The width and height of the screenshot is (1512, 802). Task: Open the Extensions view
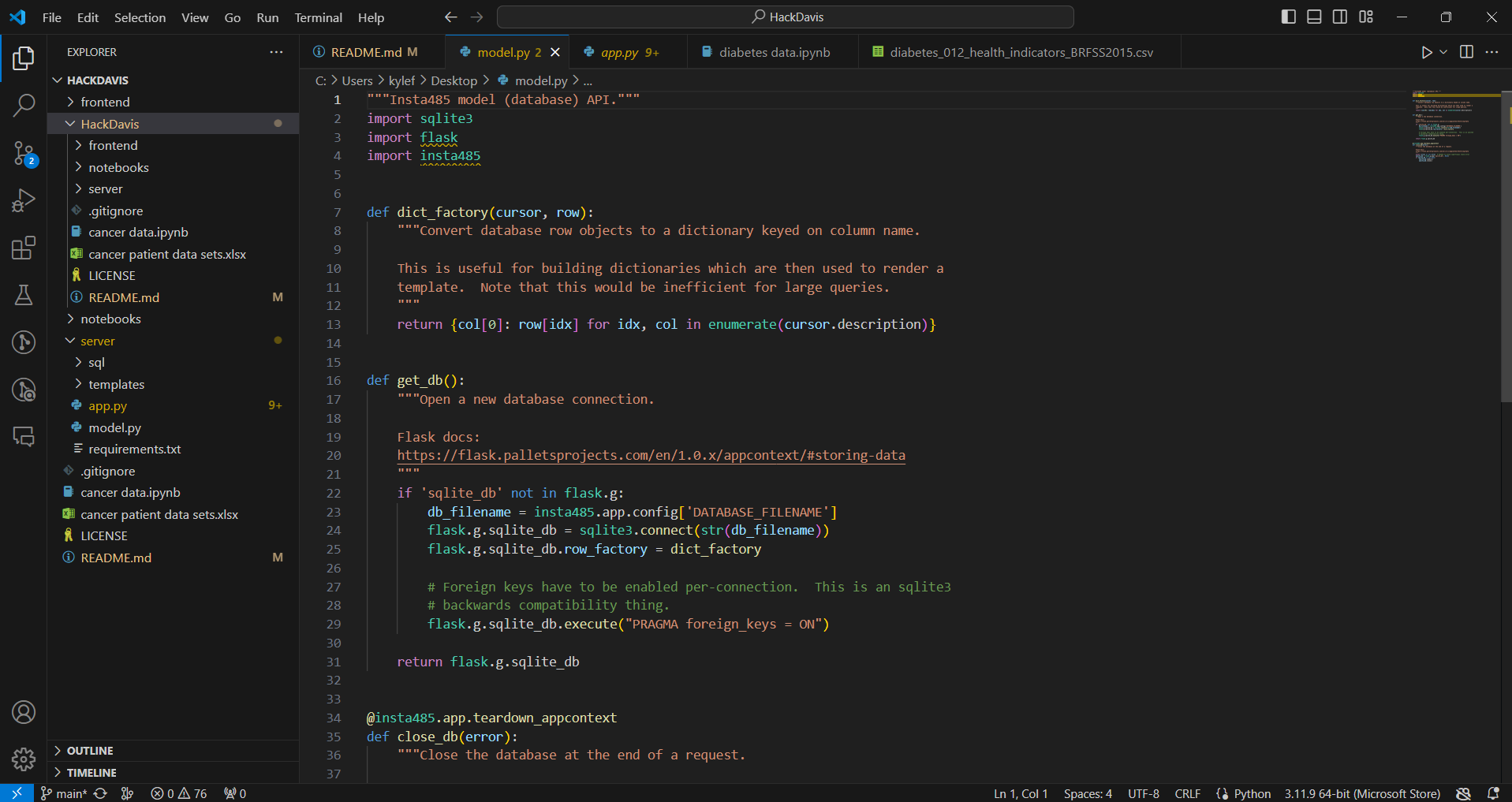pyautogui.click(x=24, y=248)
